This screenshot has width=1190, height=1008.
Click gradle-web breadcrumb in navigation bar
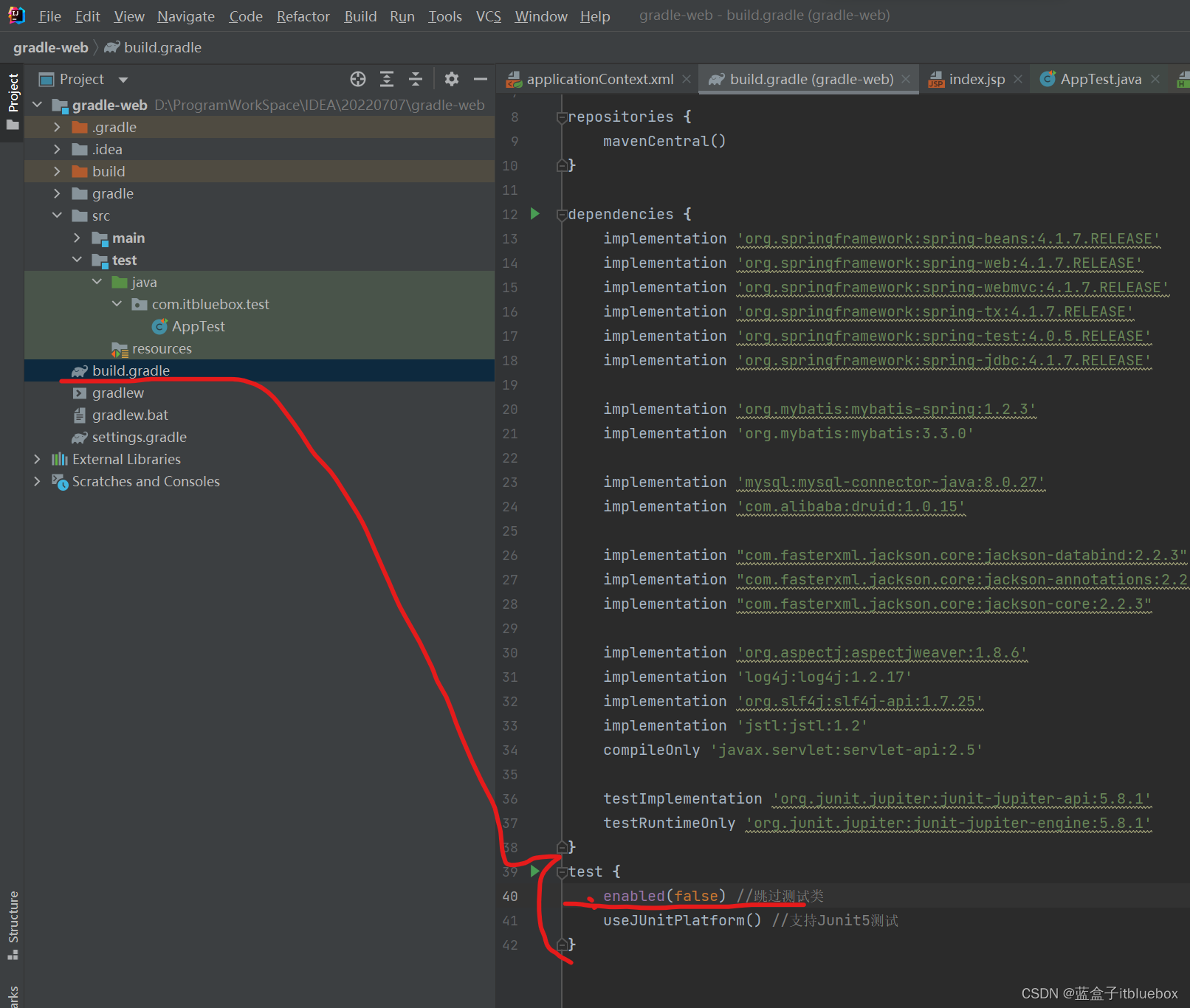point(51,47)
